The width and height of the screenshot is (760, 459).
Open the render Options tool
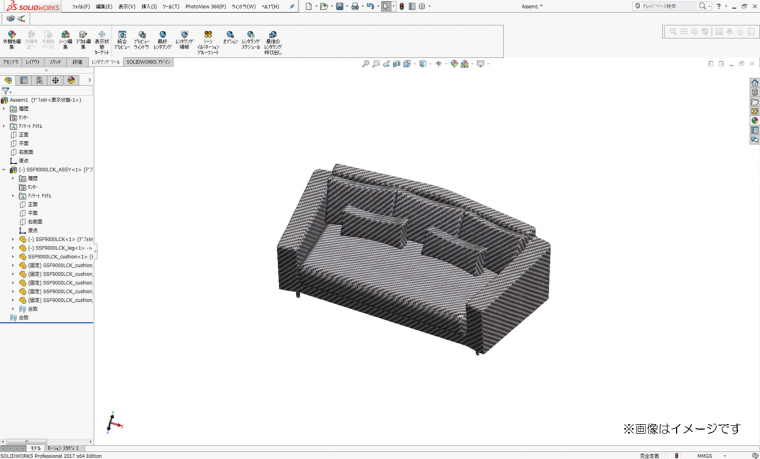[x=230, y=39]
